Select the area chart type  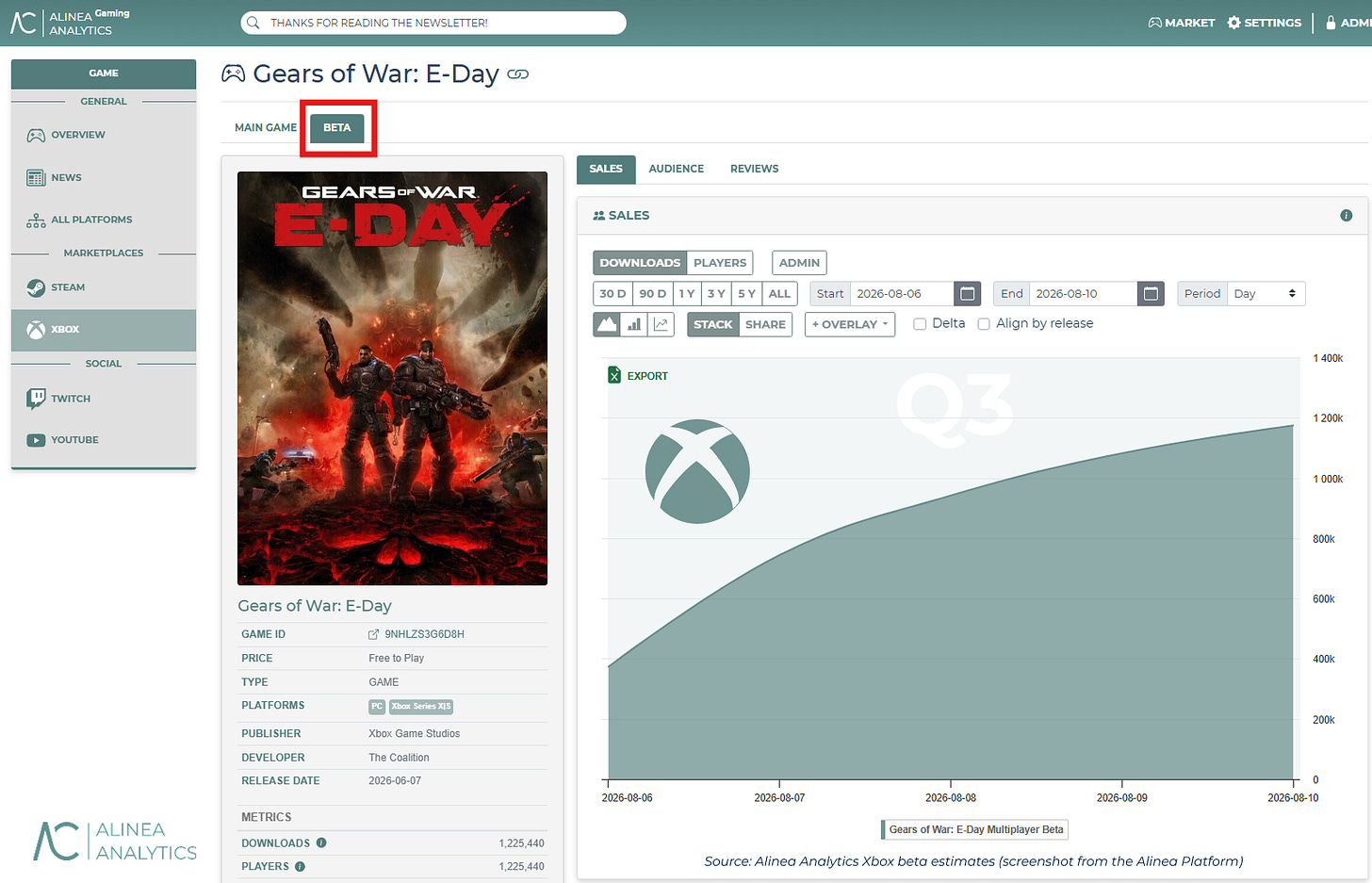607,324
